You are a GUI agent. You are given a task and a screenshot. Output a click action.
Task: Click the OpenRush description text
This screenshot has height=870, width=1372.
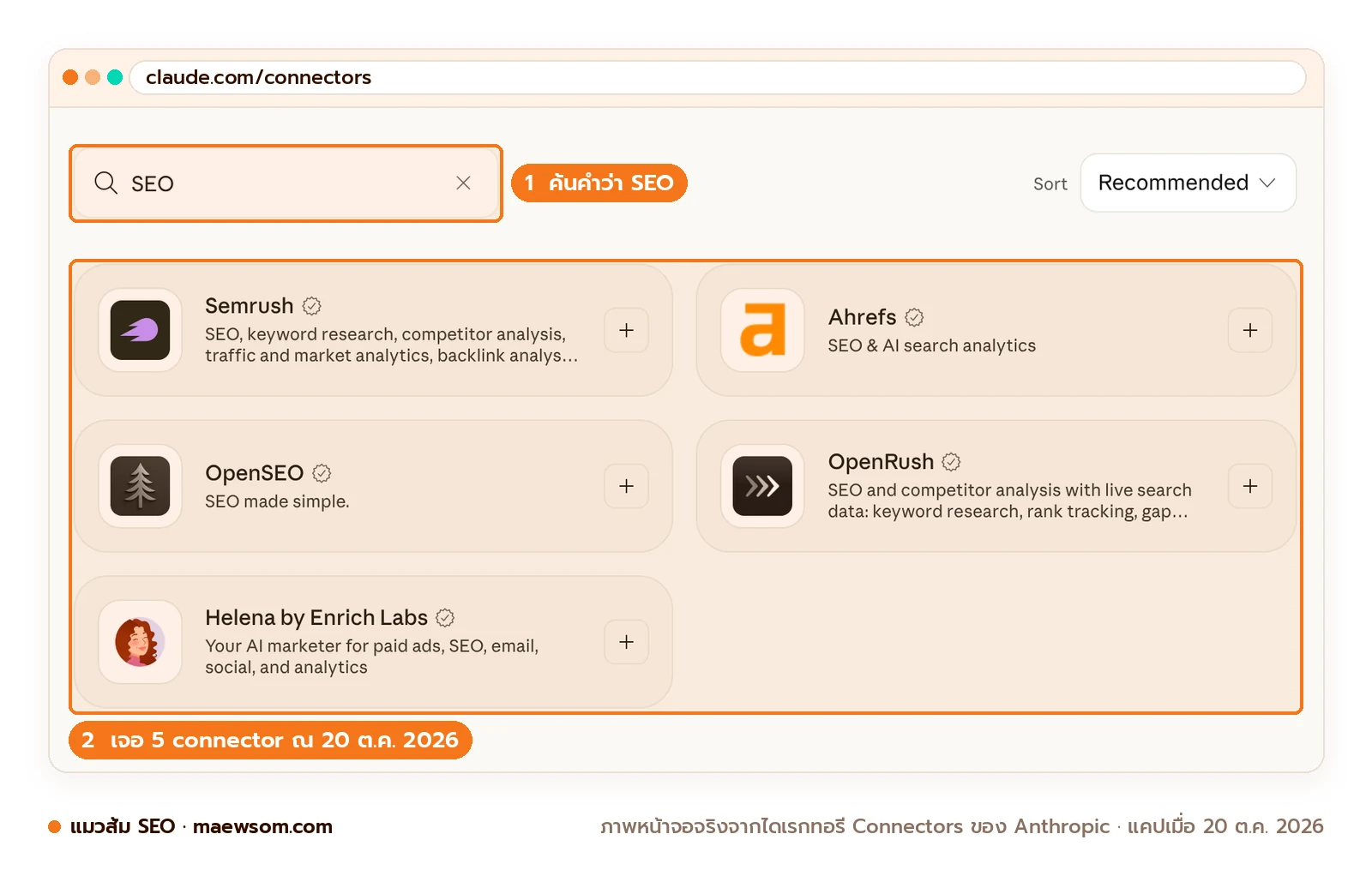tap(1009, 501)
